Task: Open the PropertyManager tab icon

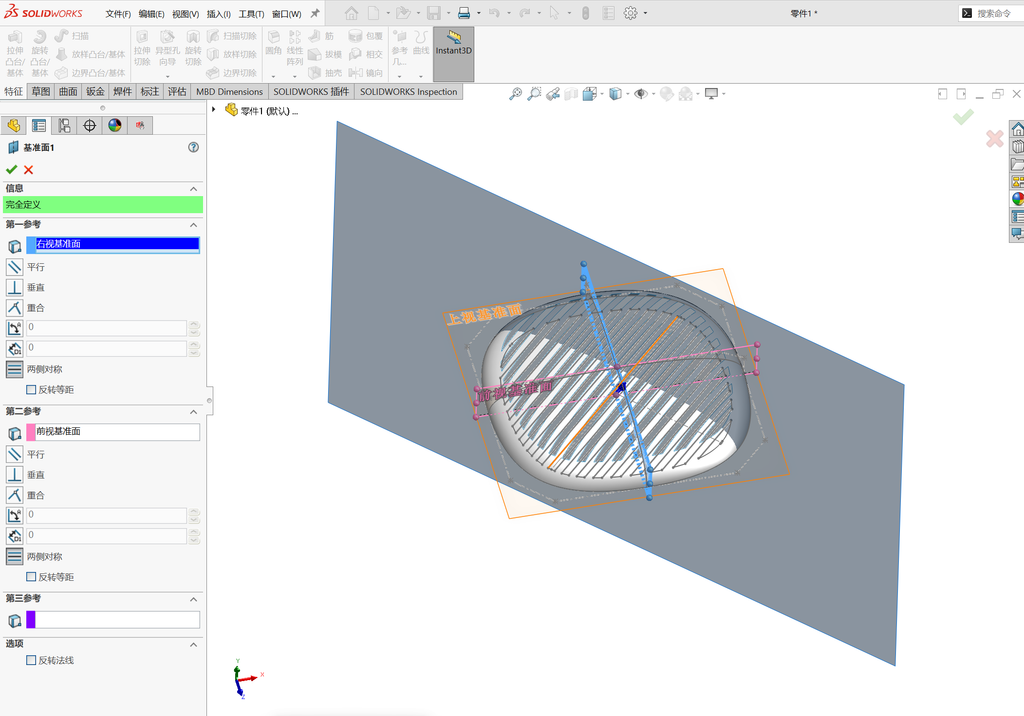Action: (39, 125)
